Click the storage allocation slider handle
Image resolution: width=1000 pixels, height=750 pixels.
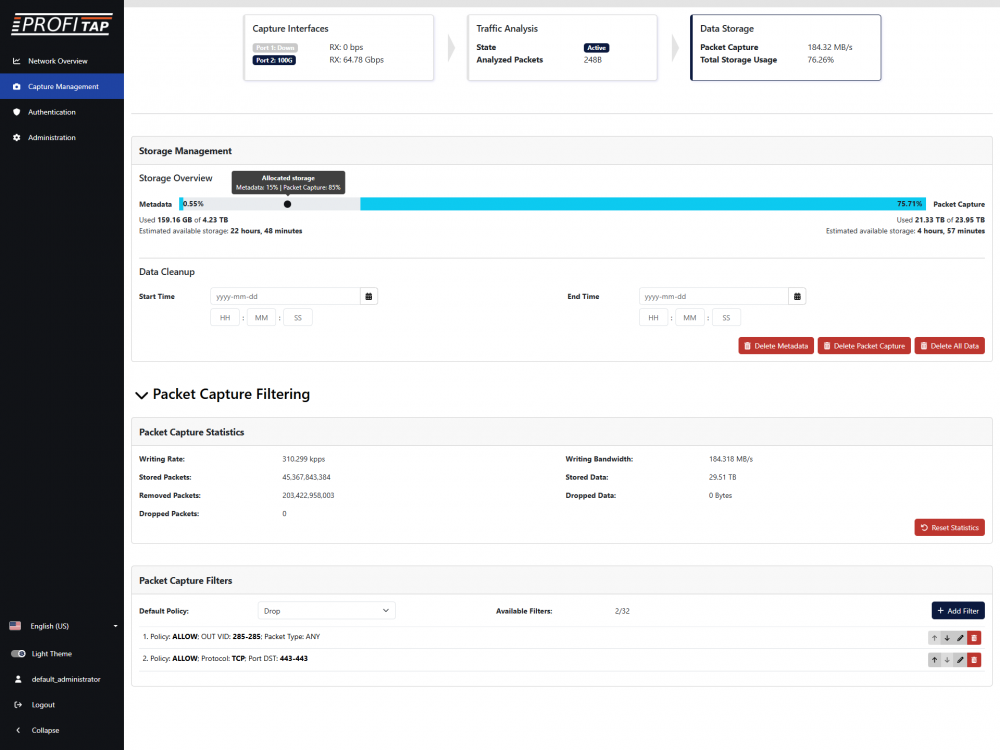[x=288, y=204]
